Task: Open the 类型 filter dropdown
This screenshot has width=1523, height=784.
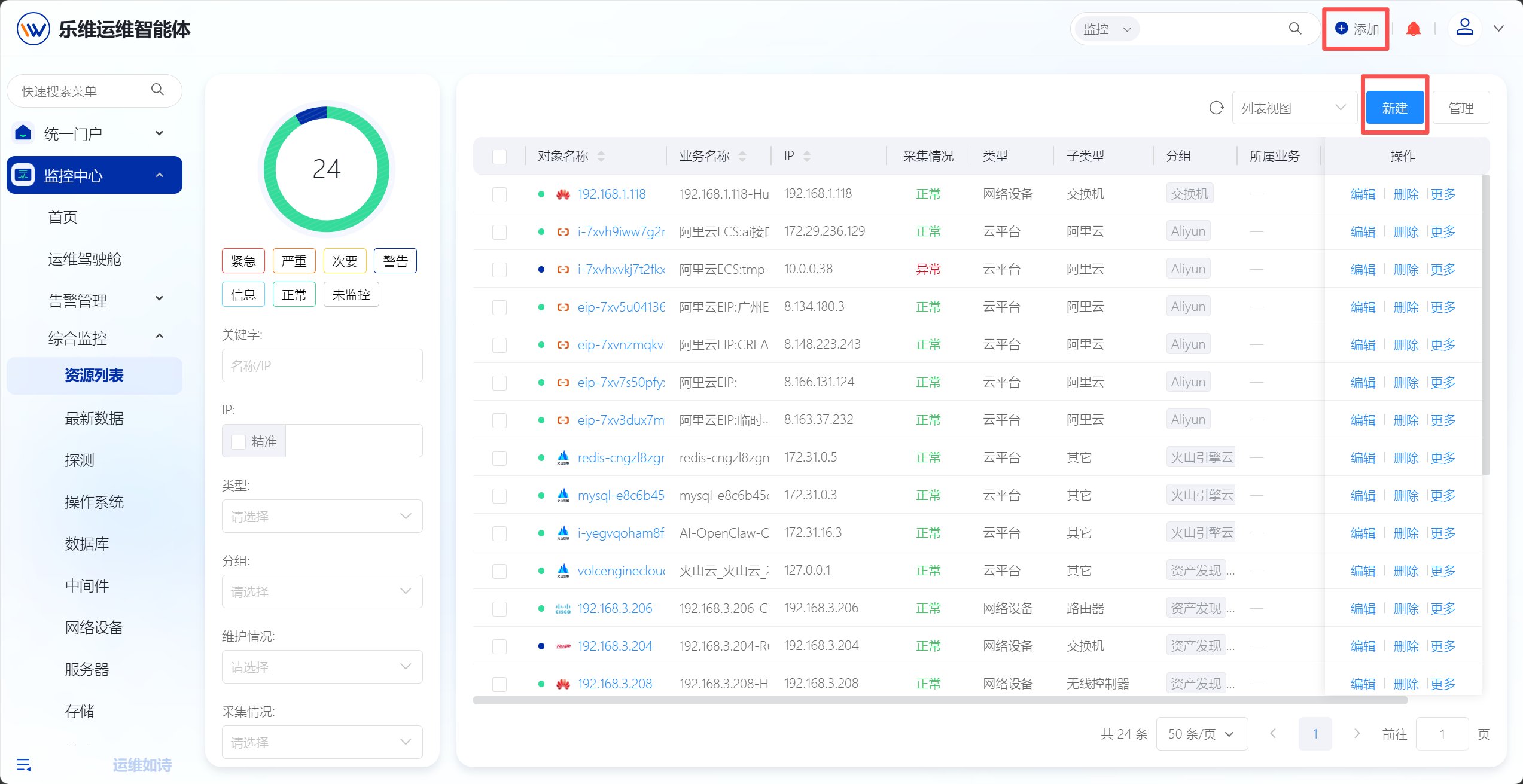Action: 322,516
